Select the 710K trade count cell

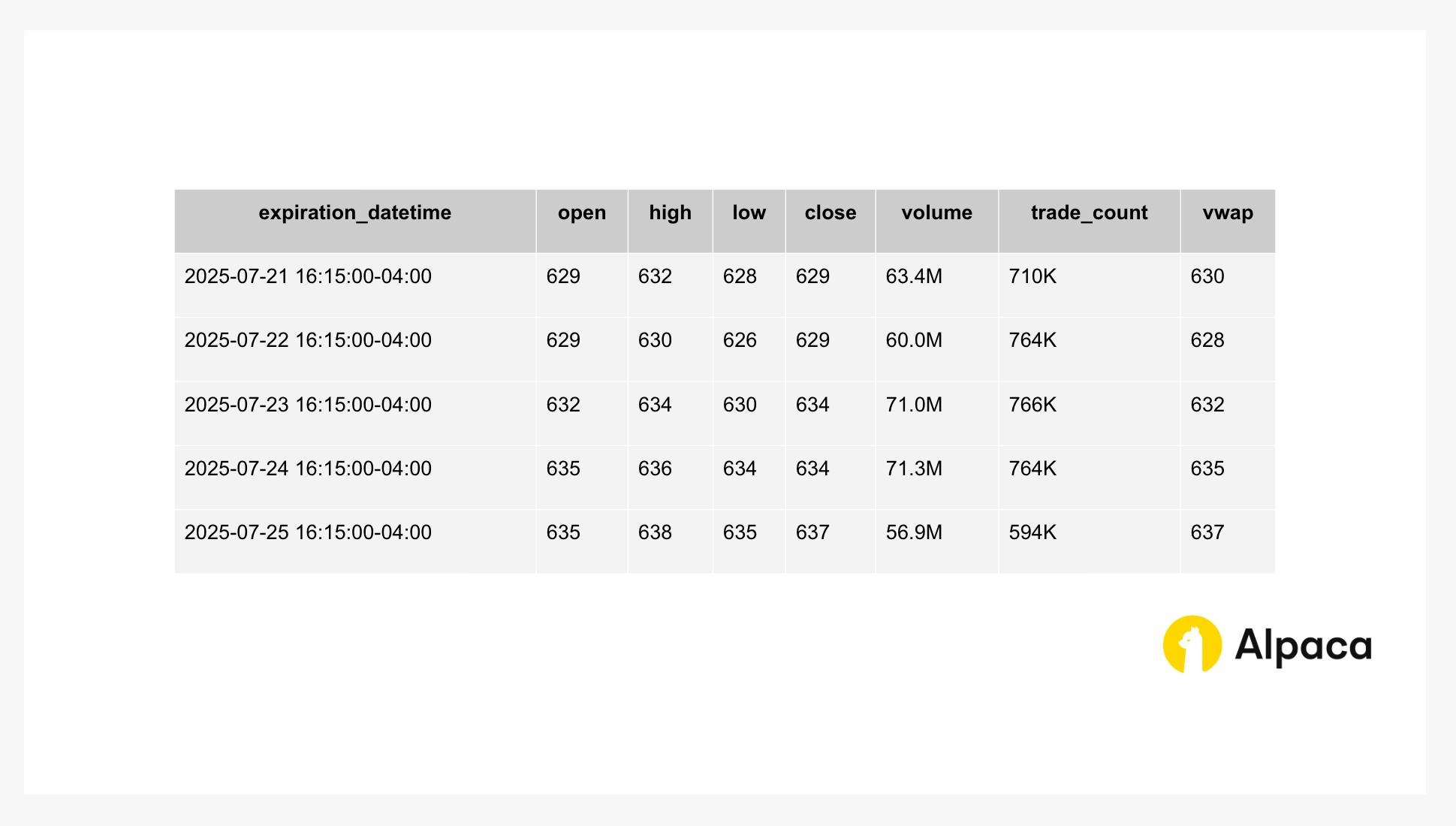[x=1090, y=285]
